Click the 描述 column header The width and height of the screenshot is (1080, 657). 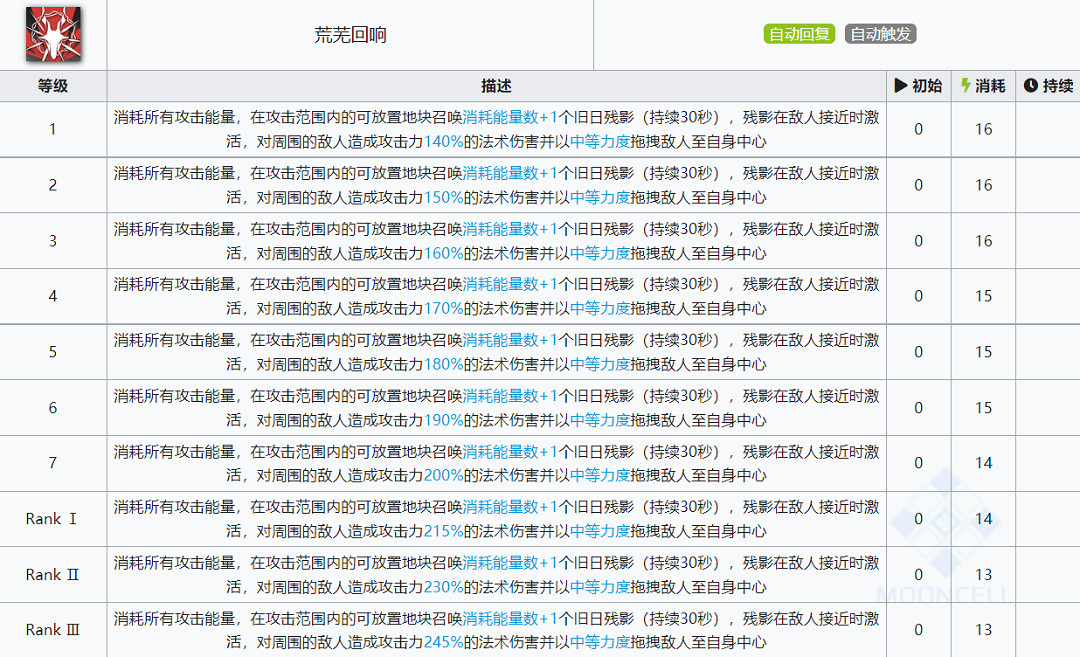(496, 86)
